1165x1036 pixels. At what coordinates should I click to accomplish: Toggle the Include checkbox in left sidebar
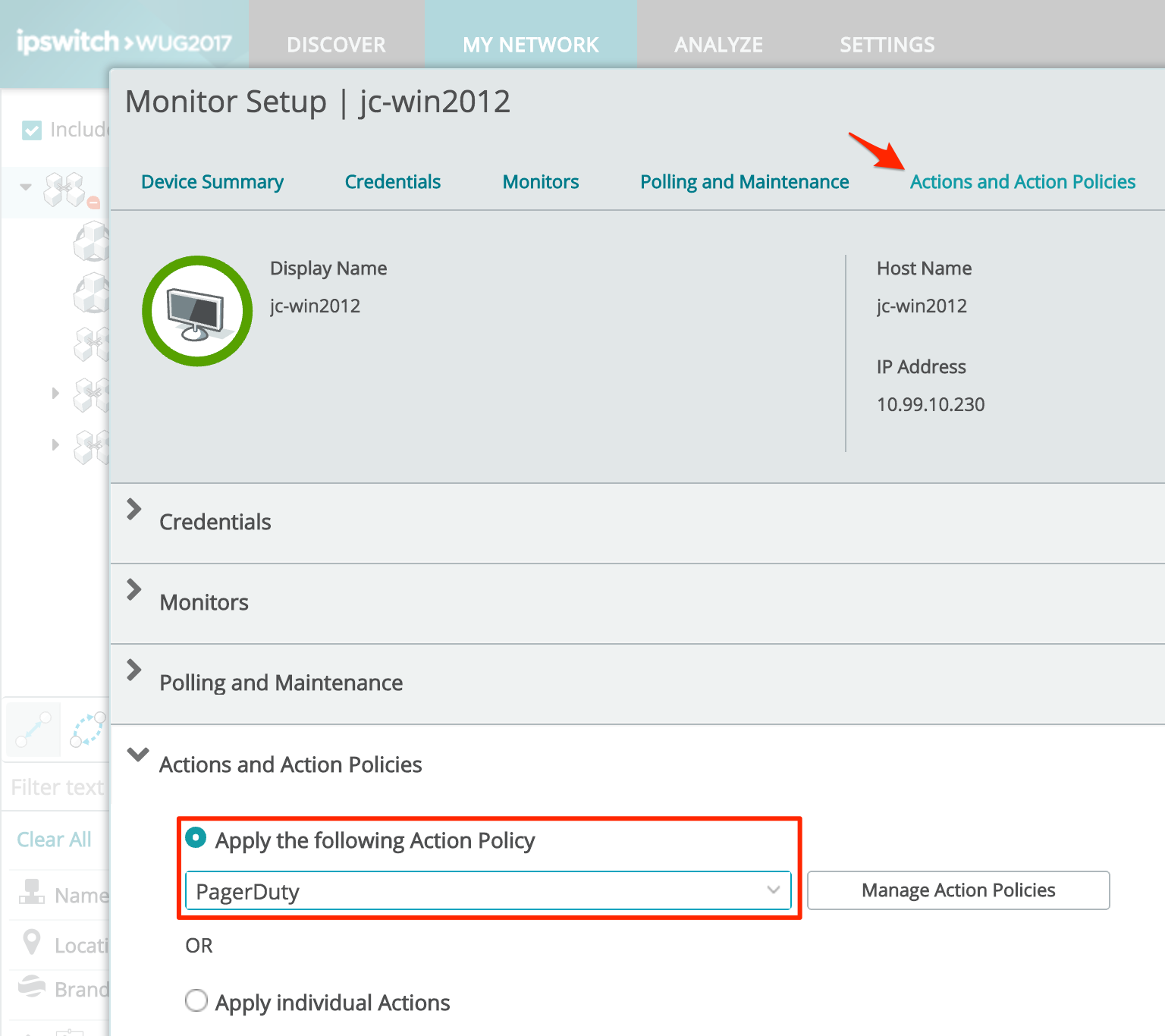32,130
